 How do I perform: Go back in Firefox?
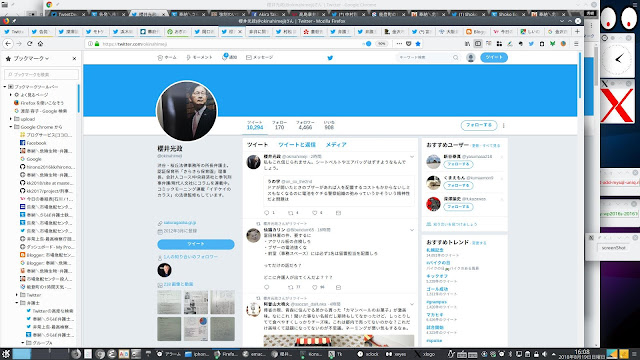(x=8, y=44)
